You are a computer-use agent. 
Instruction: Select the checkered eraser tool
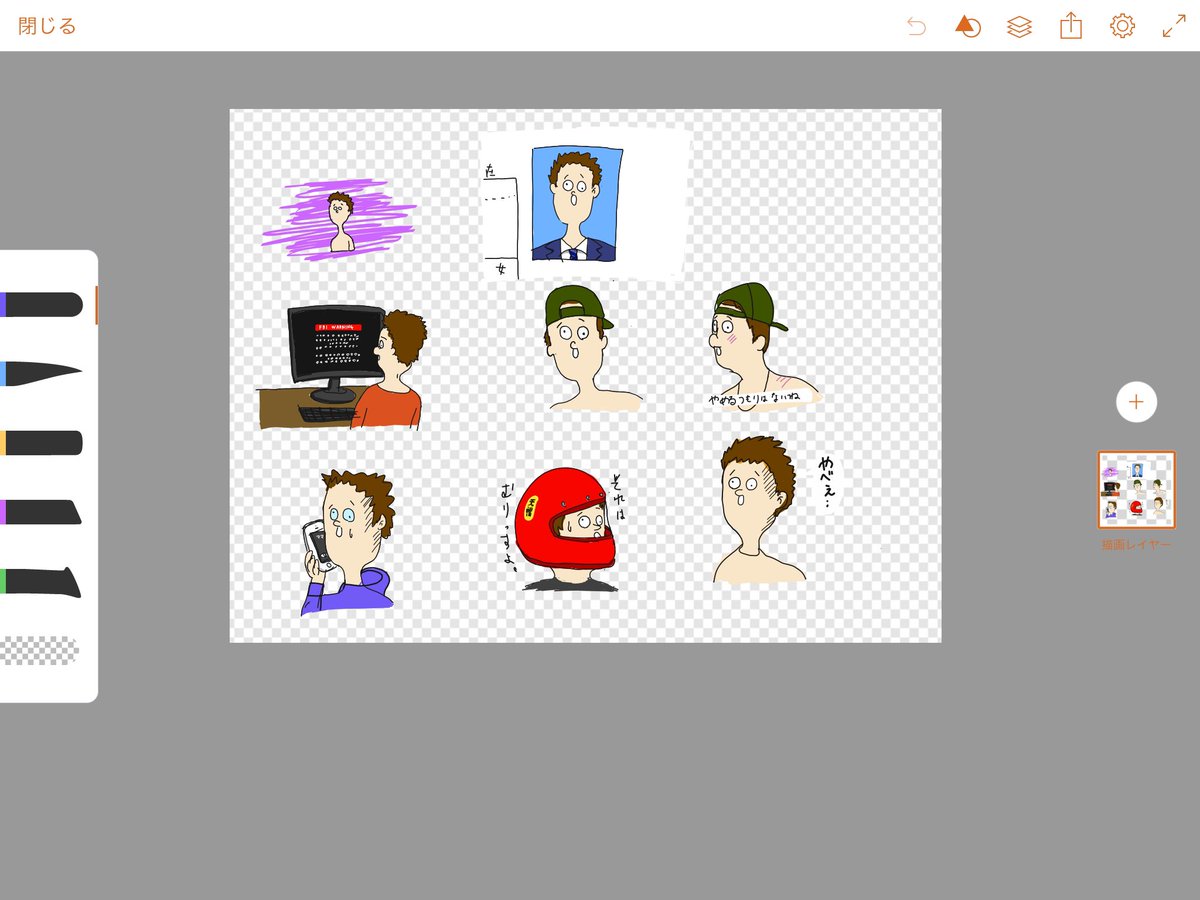coord(40,651)
